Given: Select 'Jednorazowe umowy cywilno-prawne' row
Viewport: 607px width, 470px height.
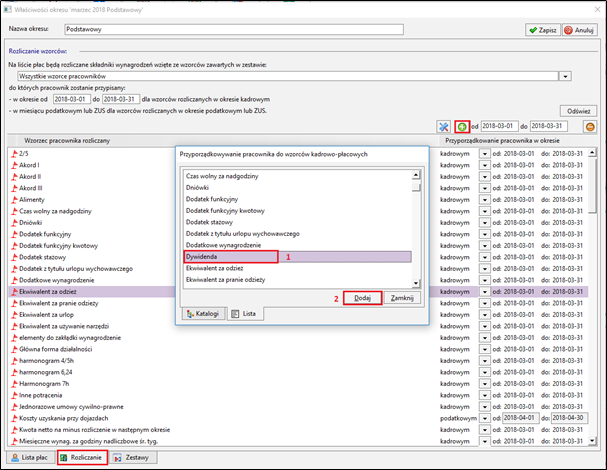Looking at the screenshot, I should pyautogui.click(x=298, y=407).
